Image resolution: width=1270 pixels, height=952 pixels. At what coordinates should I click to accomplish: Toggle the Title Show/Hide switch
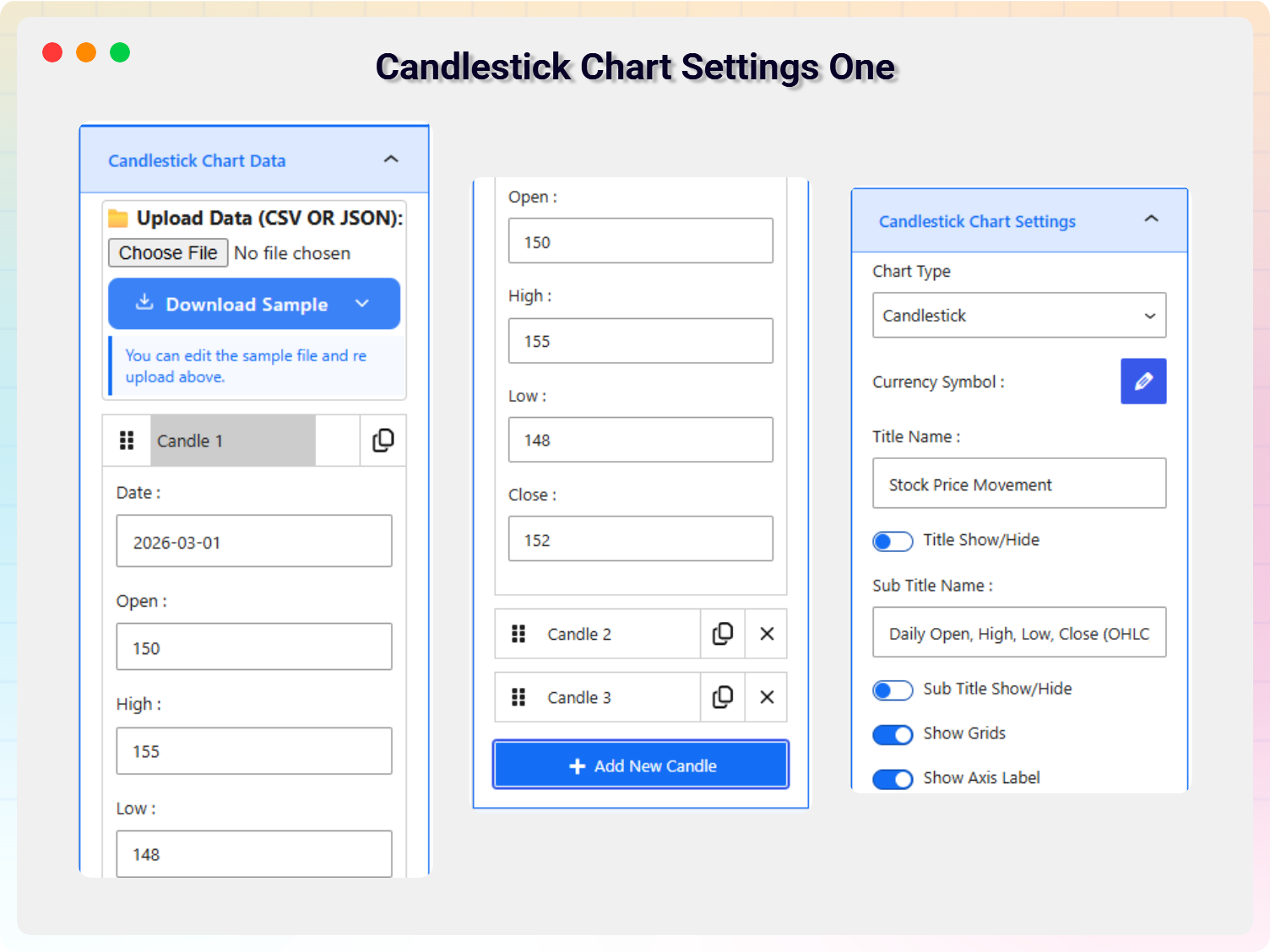(893, 541)
